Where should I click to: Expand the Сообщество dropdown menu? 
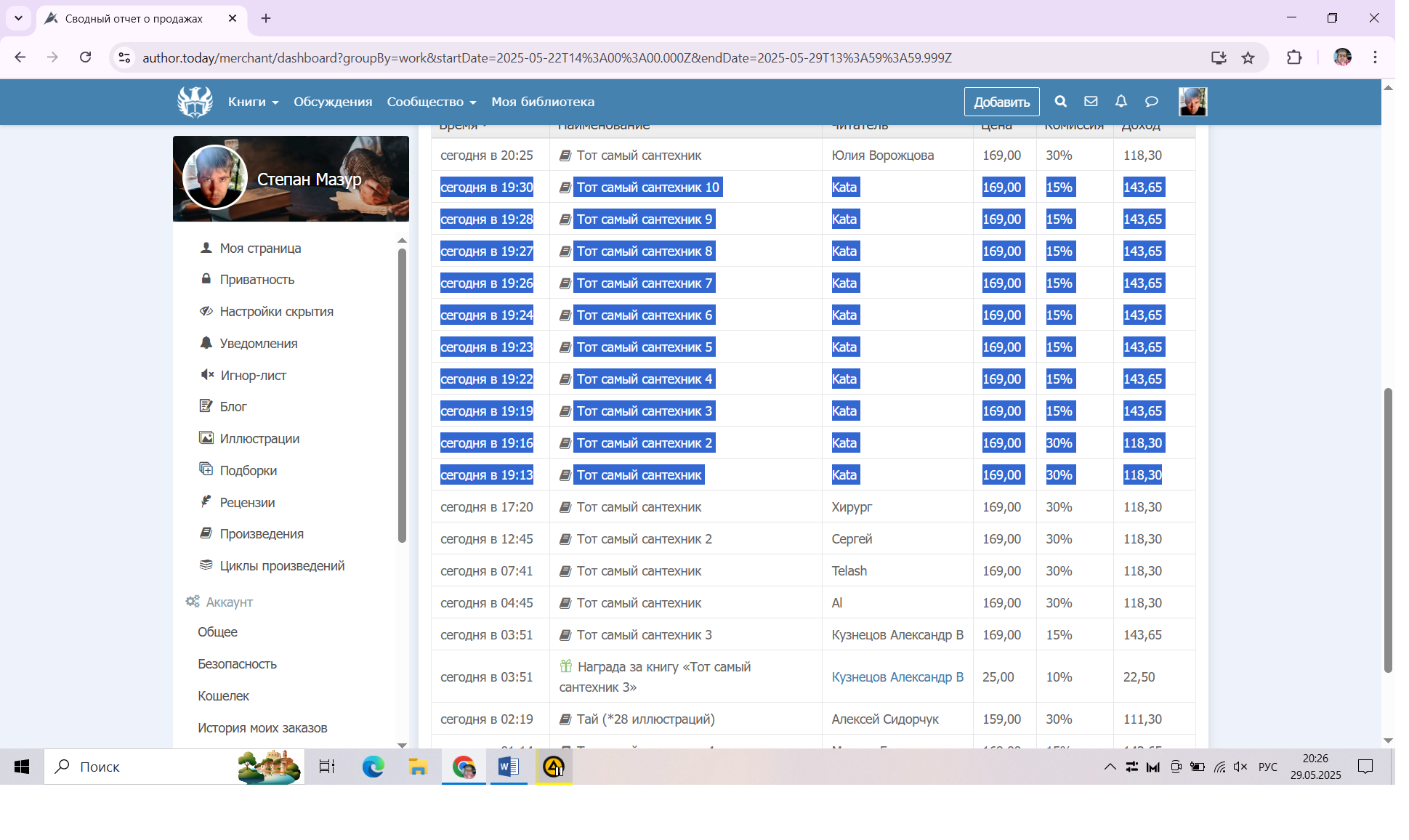[431, 102]
